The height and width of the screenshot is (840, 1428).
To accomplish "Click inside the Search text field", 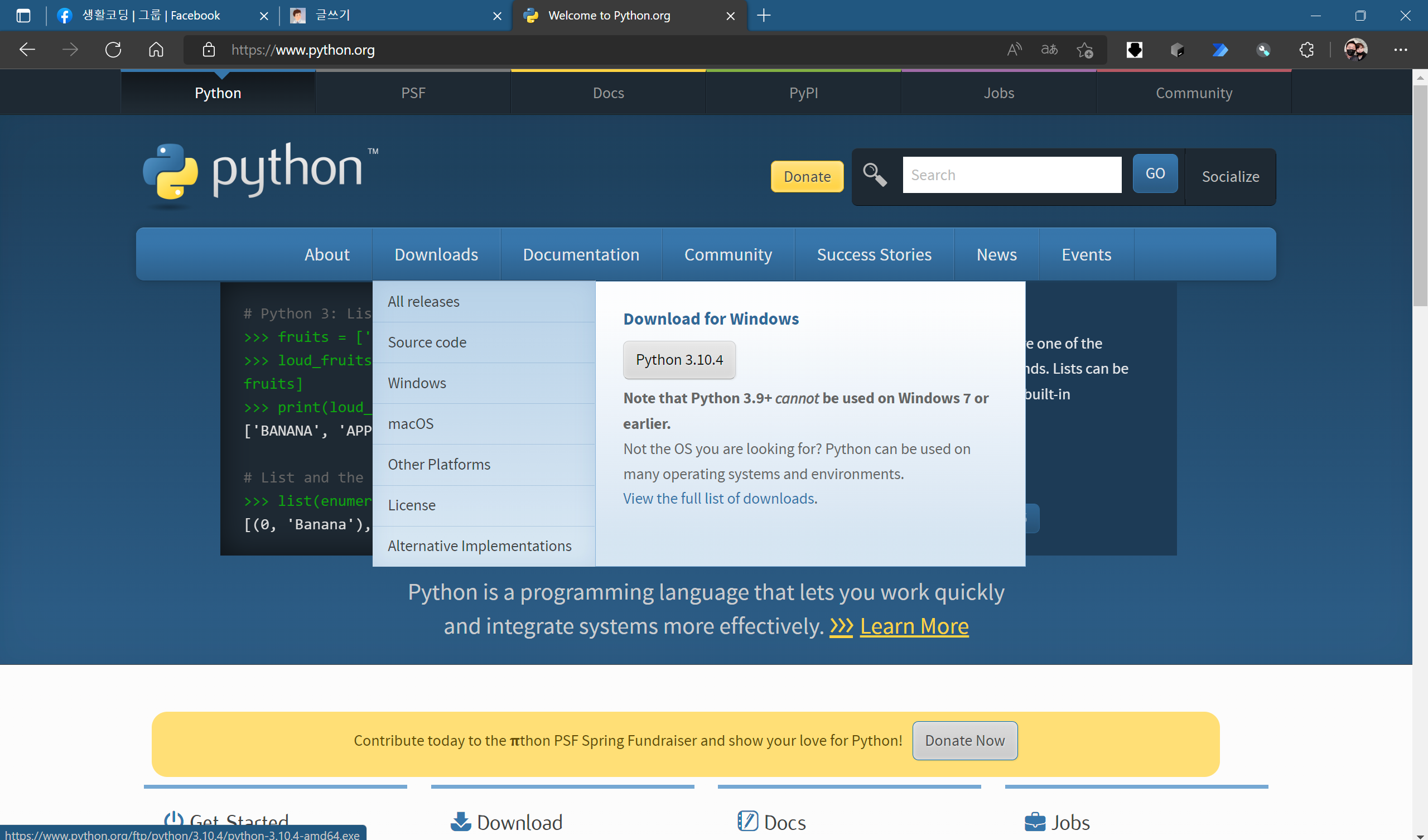I will tap(1011, 175).
